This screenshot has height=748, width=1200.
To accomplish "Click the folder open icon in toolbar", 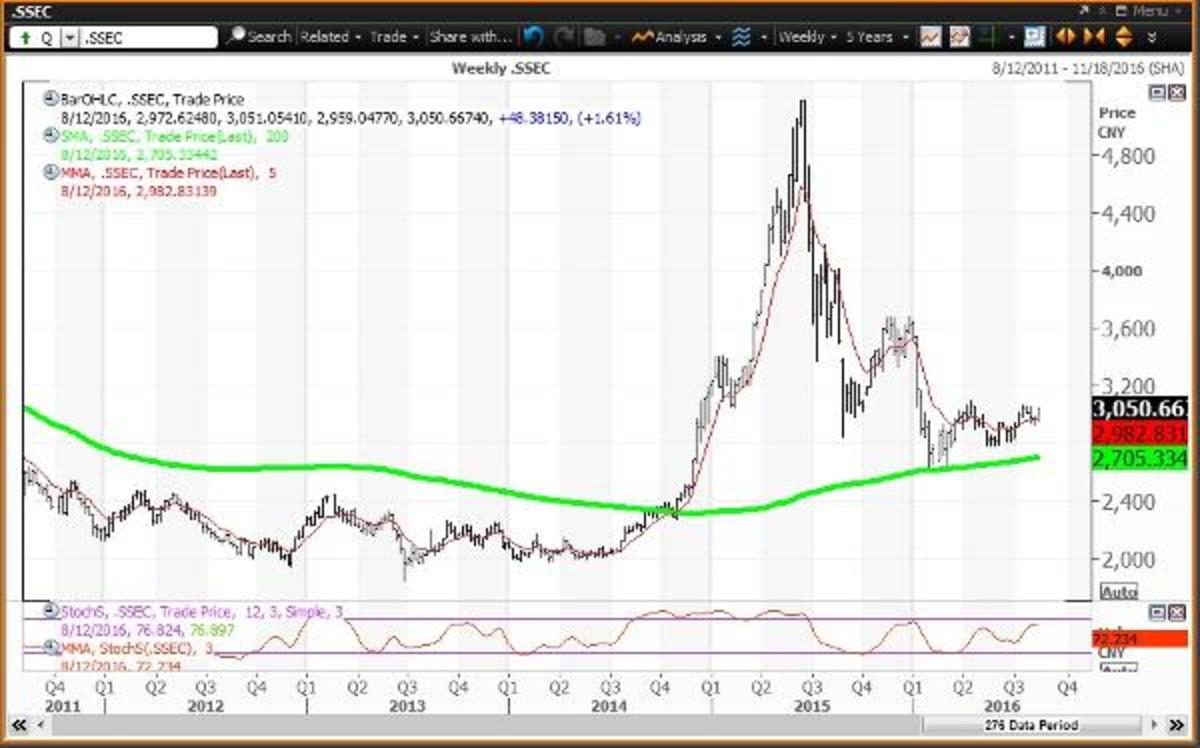I will click(595, 37).
